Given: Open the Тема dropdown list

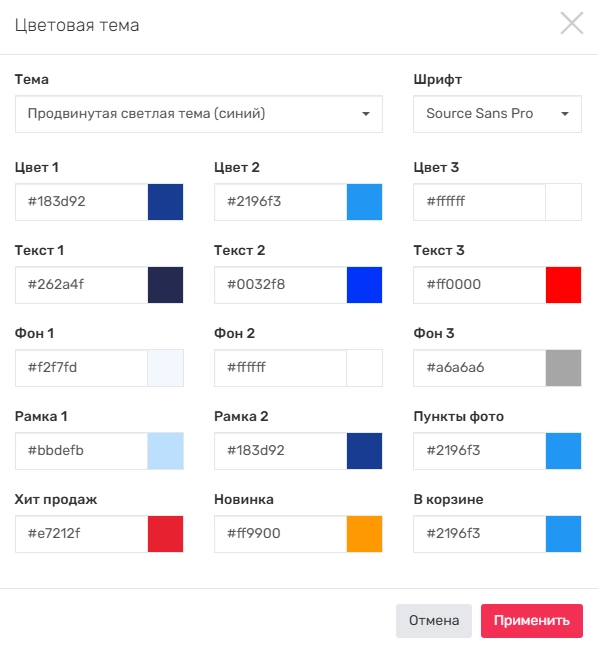Looking at the screenshot, I should pyautogui.click(x=199, y=114).
